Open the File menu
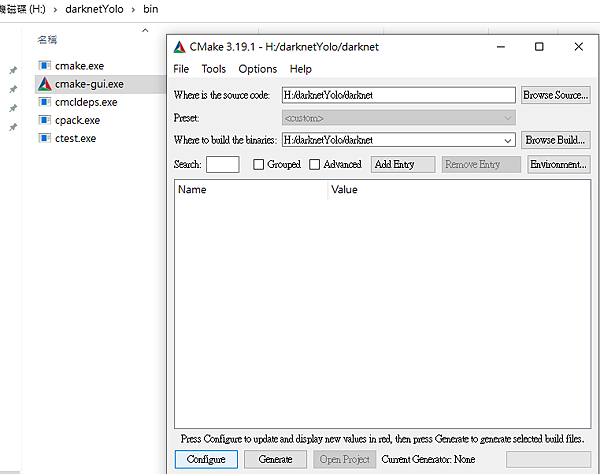The width and height of the screenshot is (600, 474). 181,69
